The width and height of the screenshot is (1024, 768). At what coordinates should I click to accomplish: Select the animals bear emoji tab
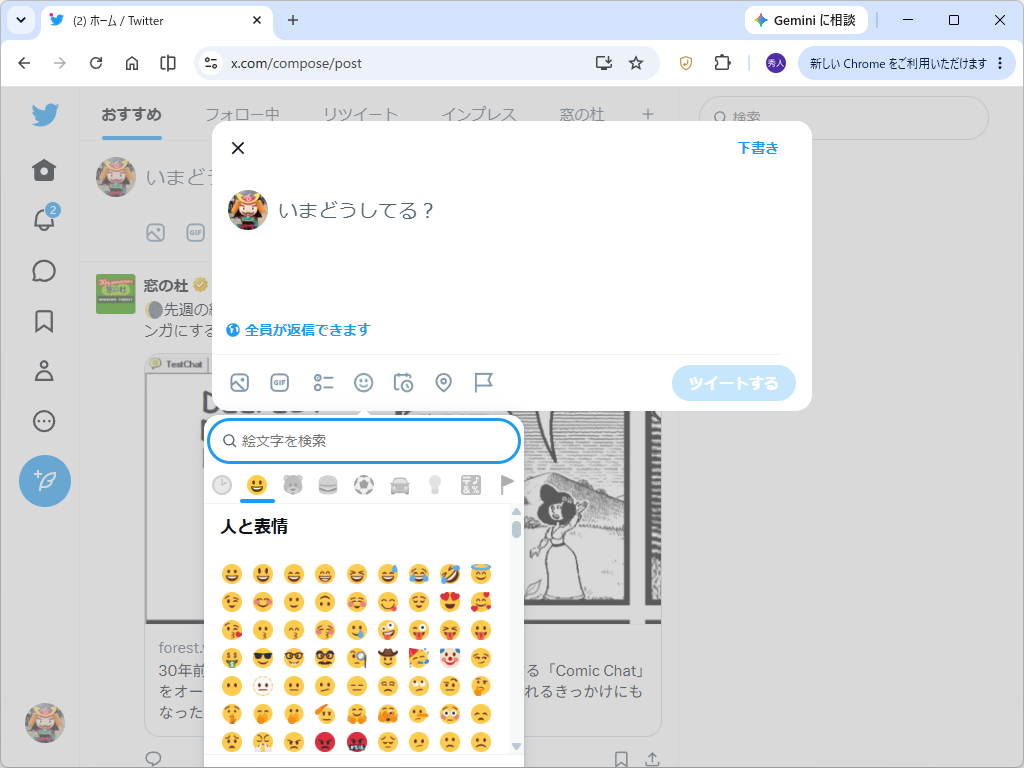[293, 485]
